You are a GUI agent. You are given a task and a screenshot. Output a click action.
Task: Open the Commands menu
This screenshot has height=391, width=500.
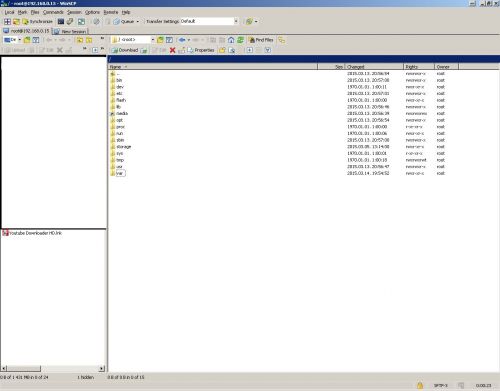point(53,12)
